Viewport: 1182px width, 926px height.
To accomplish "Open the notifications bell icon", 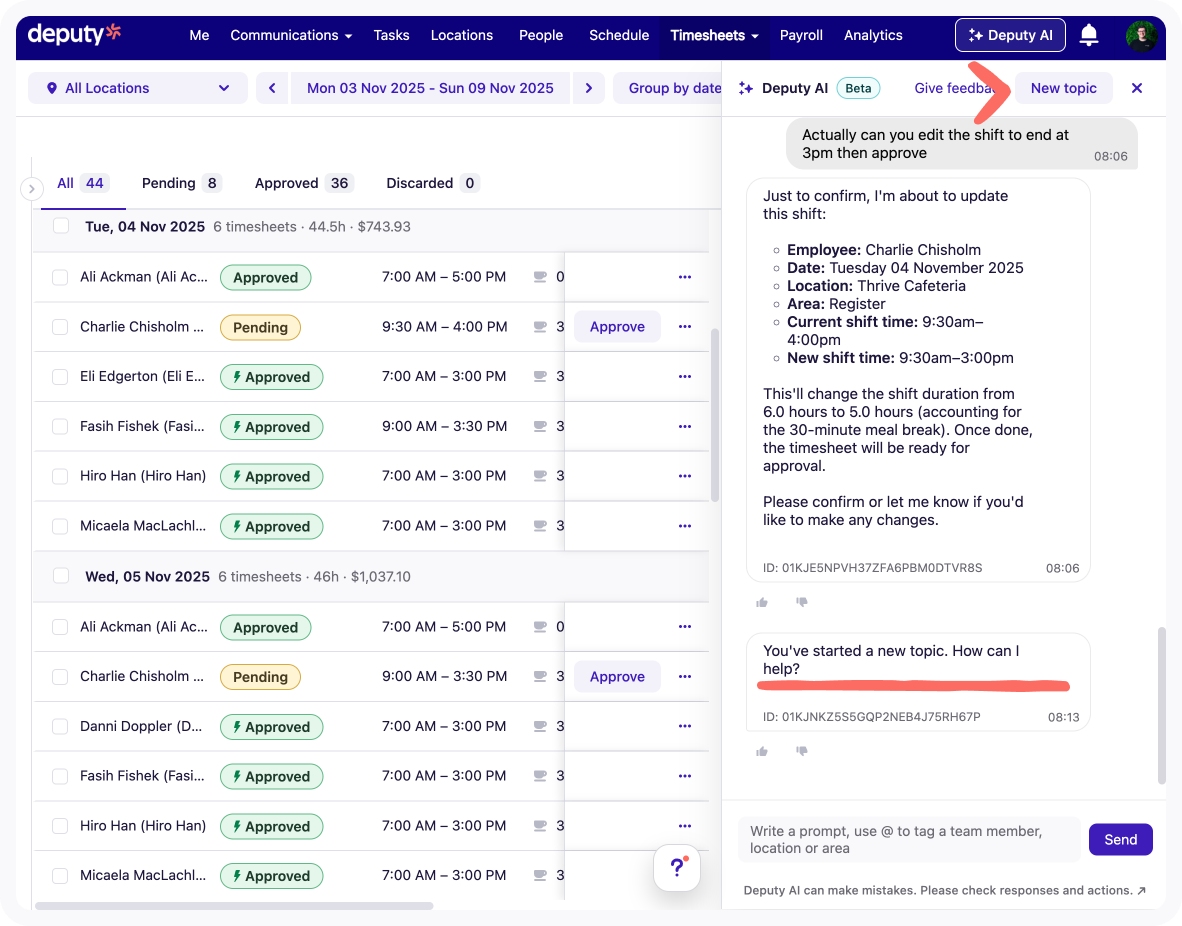I will pos(1089,35).
